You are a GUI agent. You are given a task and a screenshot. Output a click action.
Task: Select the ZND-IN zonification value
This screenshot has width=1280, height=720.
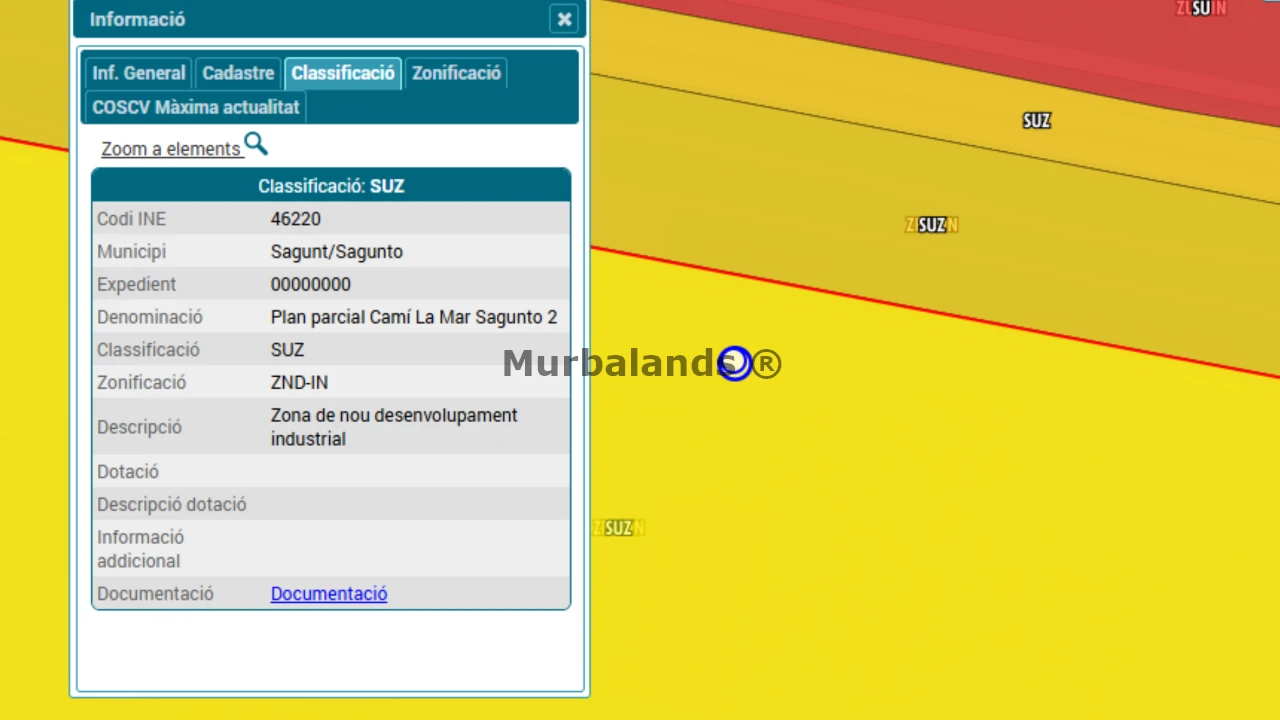pyautogui.click(x=299, y=382)
